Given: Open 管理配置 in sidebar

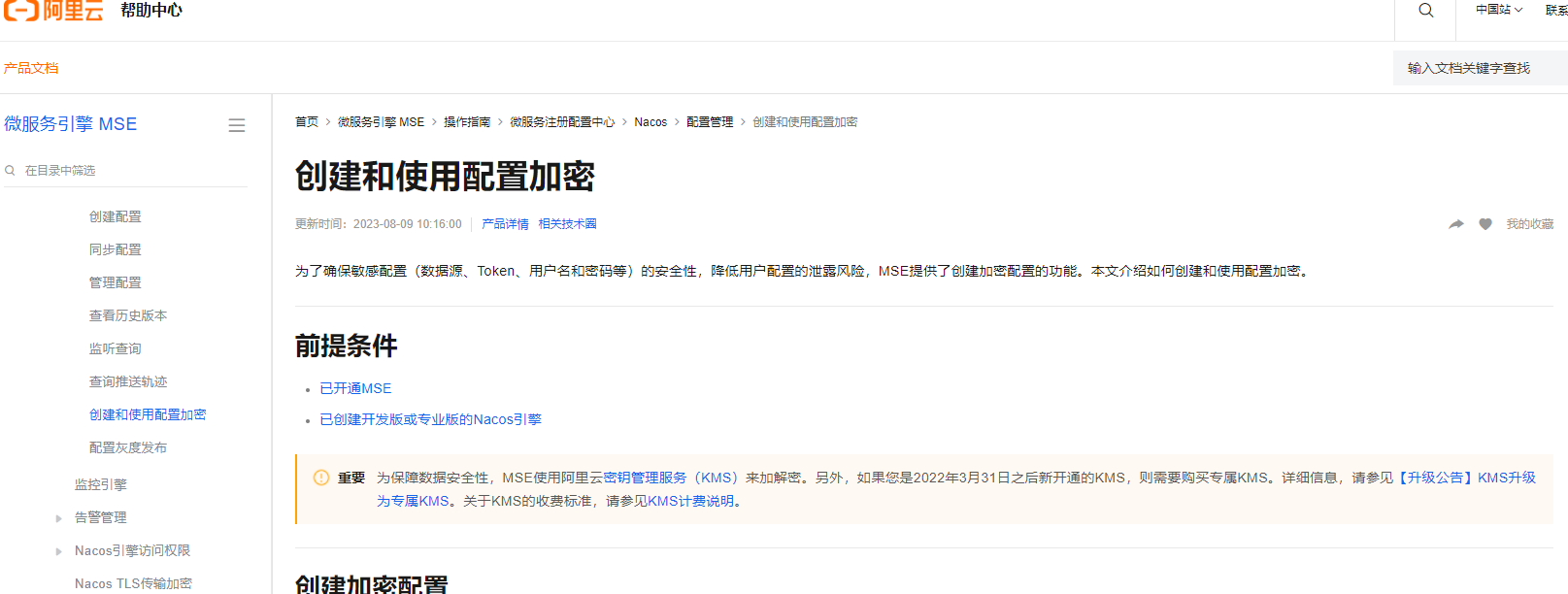Looking at the screenshot, I should [116, 282].
